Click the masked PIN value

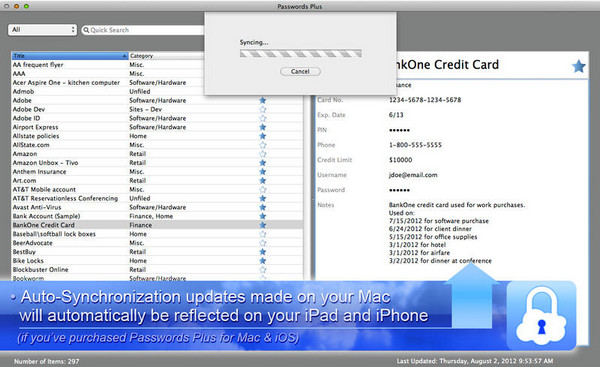[x=399, y=130]
